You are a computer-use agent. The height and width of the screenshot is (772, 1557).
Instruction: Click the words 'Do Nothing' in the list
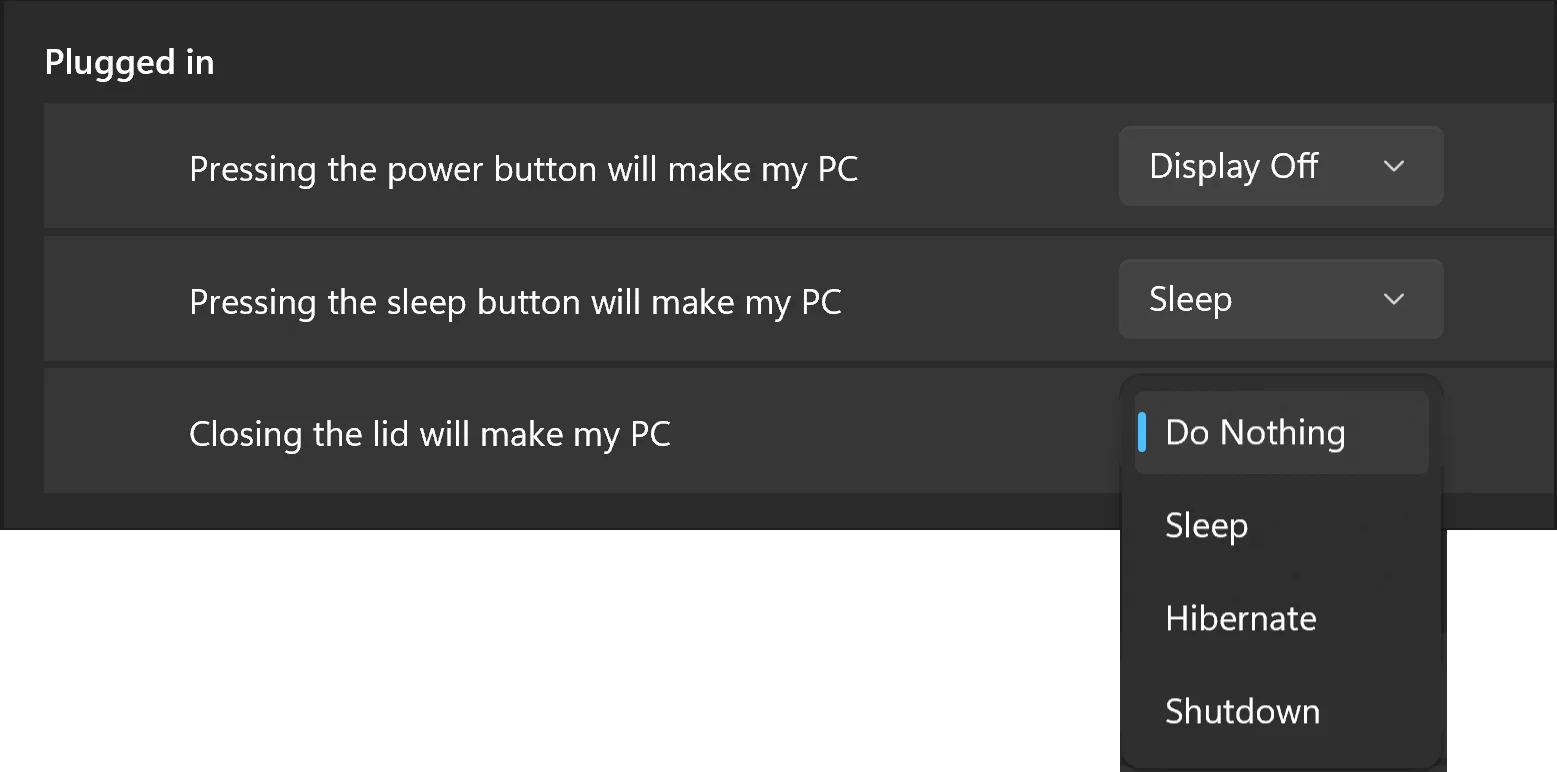pos(1255,433)
